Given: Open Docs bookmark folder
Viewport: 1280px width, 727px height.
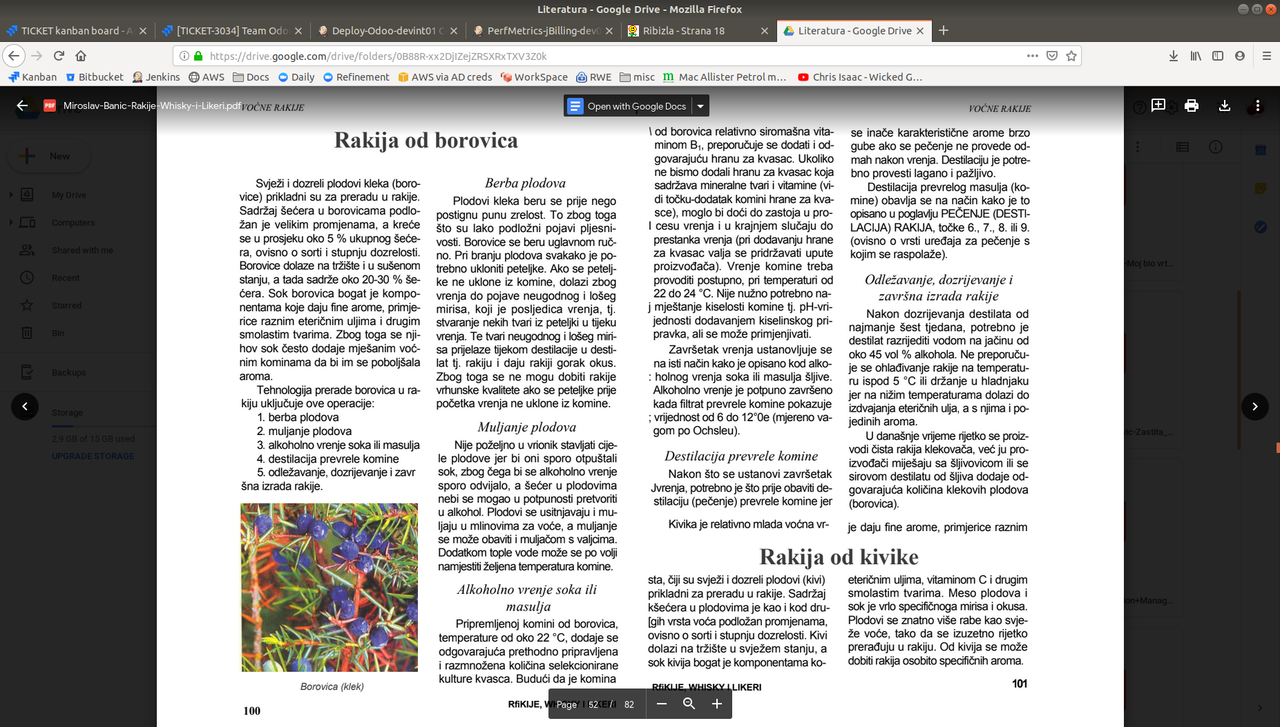Looking at the screenshot, I should click(251, 77).
